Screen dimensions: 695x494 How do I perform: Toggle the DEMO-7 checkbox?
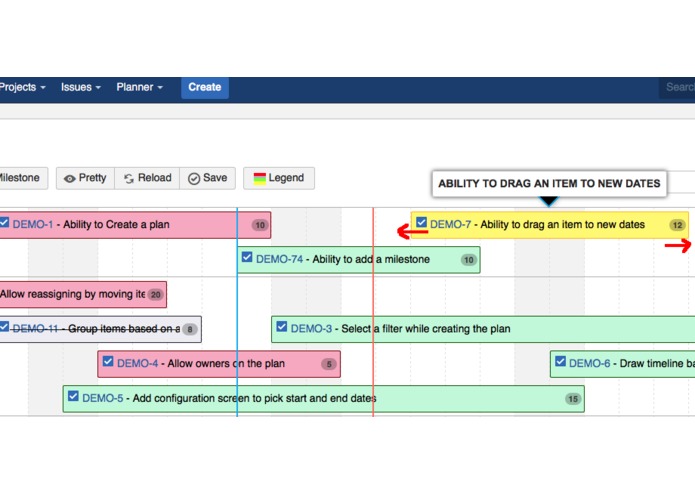(422, 222)
